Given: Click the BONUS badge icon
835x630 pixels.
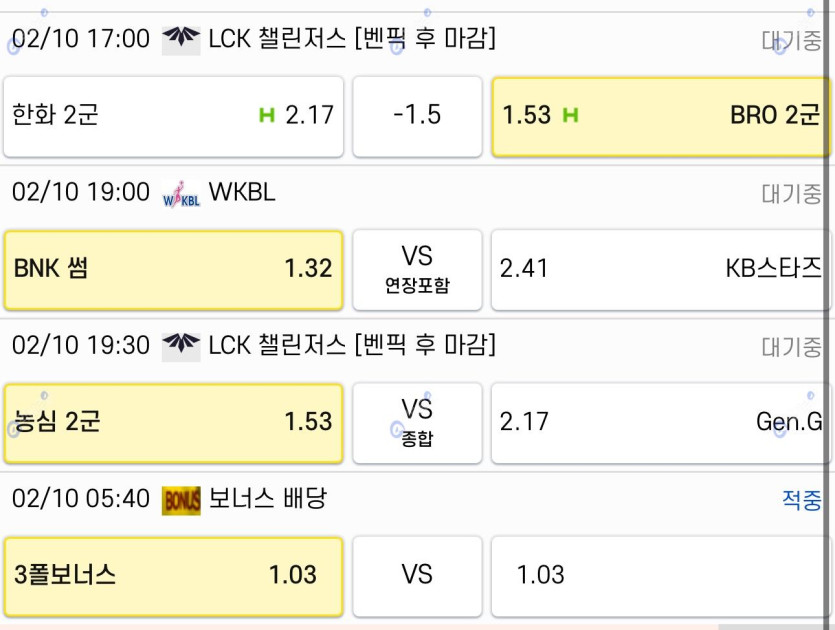Looking at the screenshot, I should [x=181, y=499].
